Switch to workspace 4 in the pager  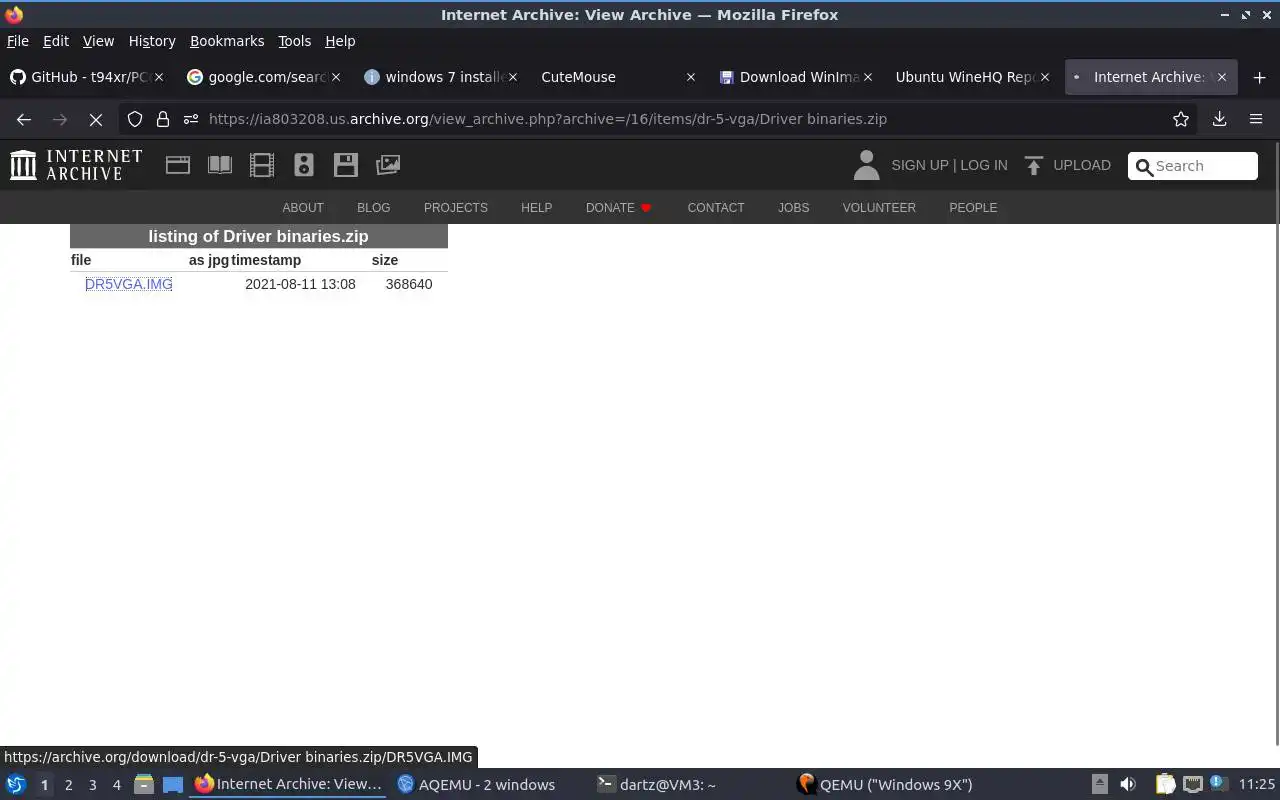(x=116, y=785)
